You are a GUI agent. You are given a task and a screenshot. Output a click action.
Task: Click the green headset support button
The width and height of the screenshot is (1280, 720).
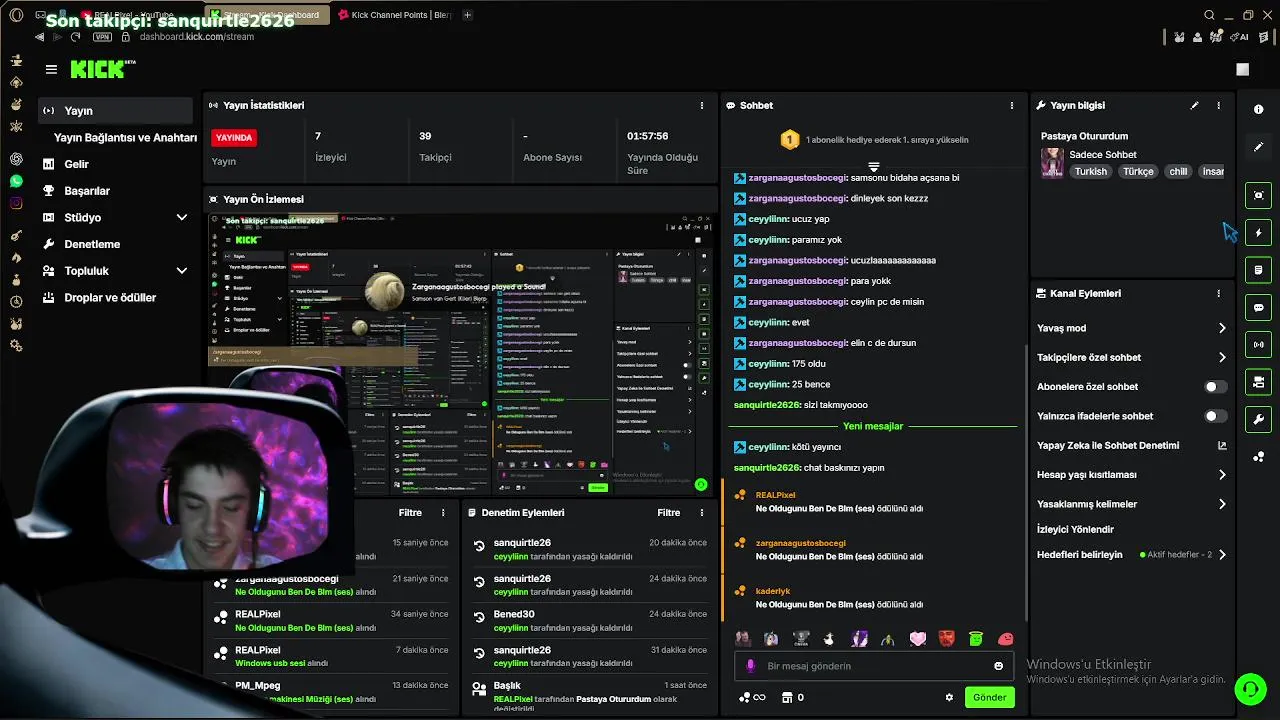pyautogui.click(x=1249, y=688)
